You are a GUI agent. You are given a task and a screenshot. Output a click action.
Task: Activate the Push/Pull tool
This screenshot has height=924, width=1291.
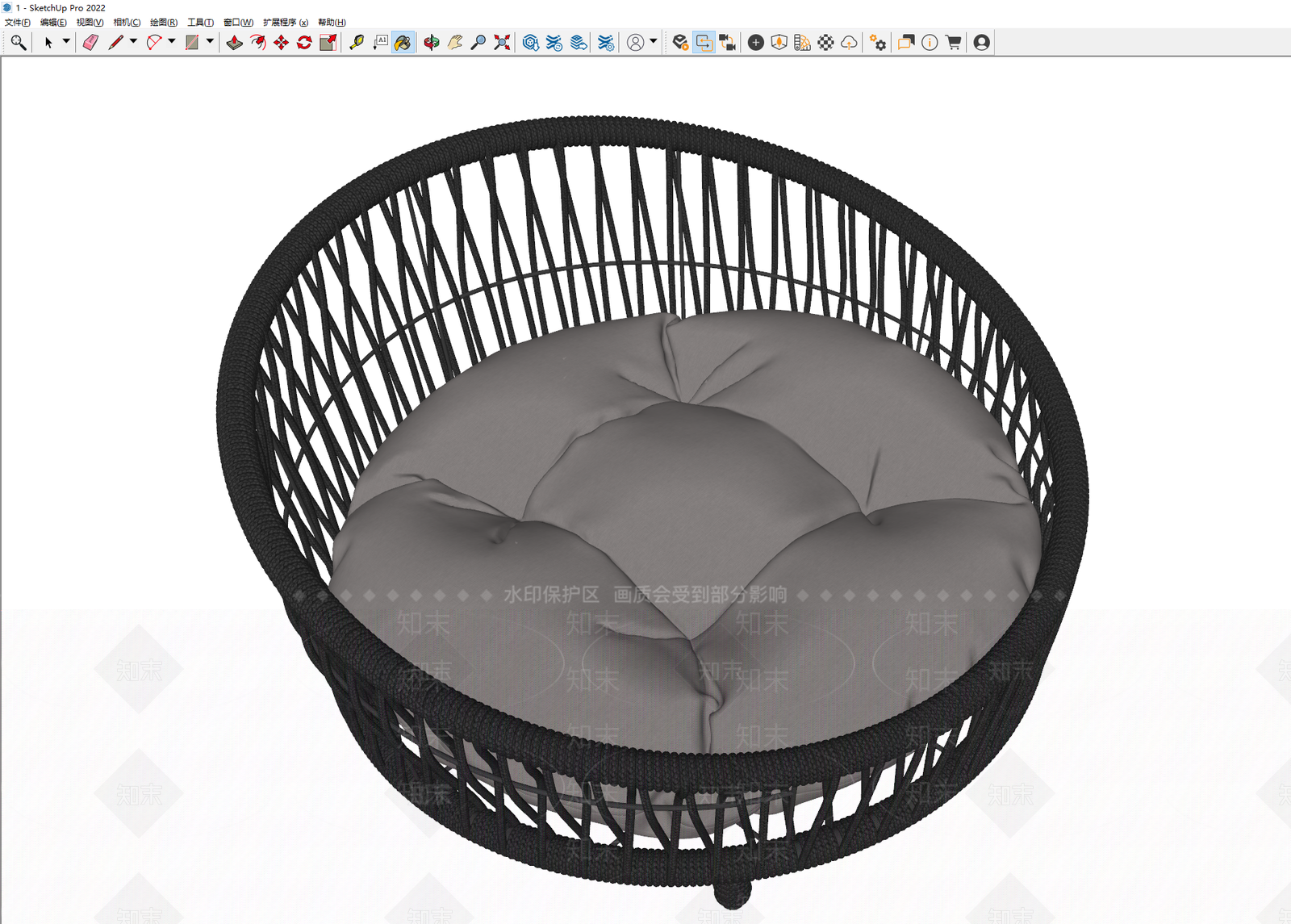(234, 43)
